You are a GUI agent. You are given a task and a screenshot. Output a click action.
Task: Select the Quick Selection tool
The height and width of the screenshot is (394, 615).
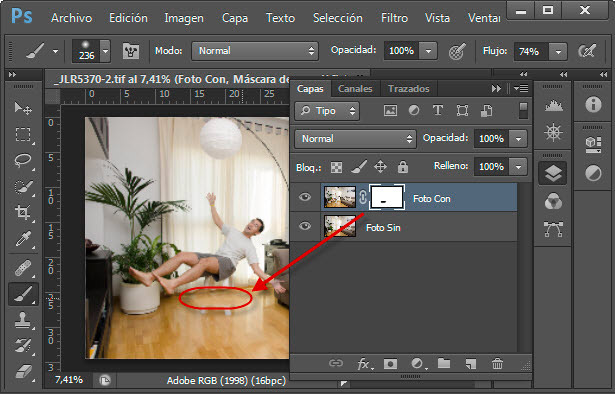23,187
